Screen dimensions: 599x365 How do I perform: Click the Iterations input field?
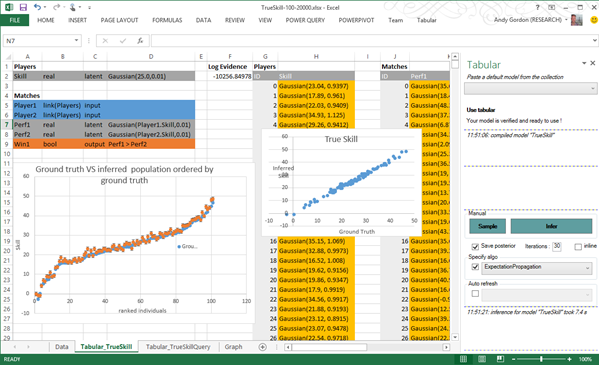[557, 247]
